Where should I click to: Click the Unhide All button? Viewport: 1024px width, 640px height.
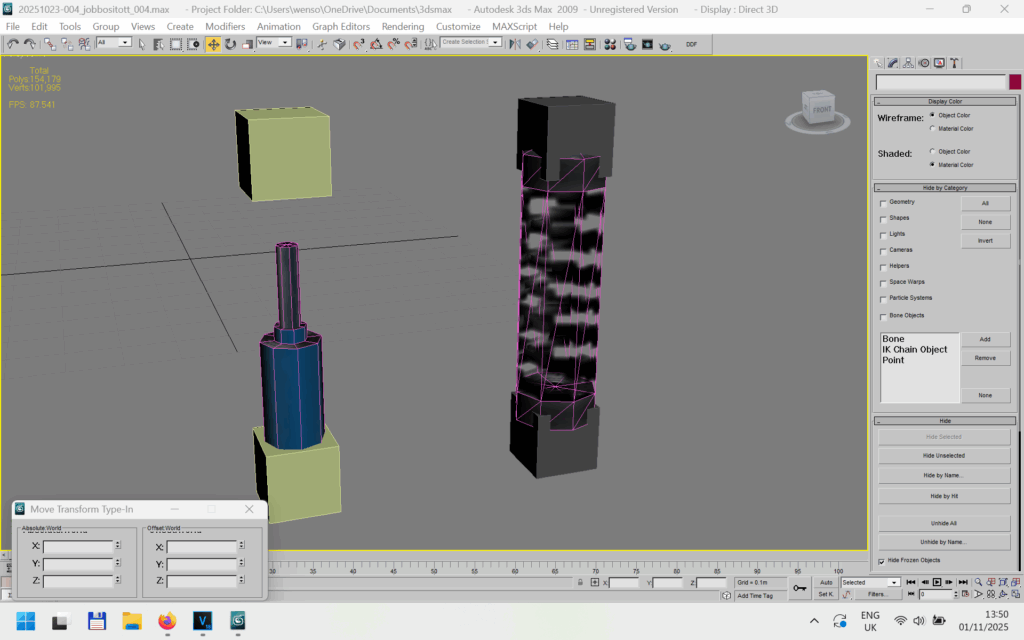tap(944, 523)
